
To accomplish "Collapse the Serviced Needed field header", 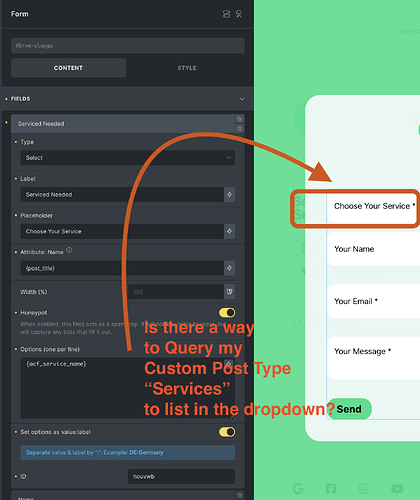I will tap(123, 124).
